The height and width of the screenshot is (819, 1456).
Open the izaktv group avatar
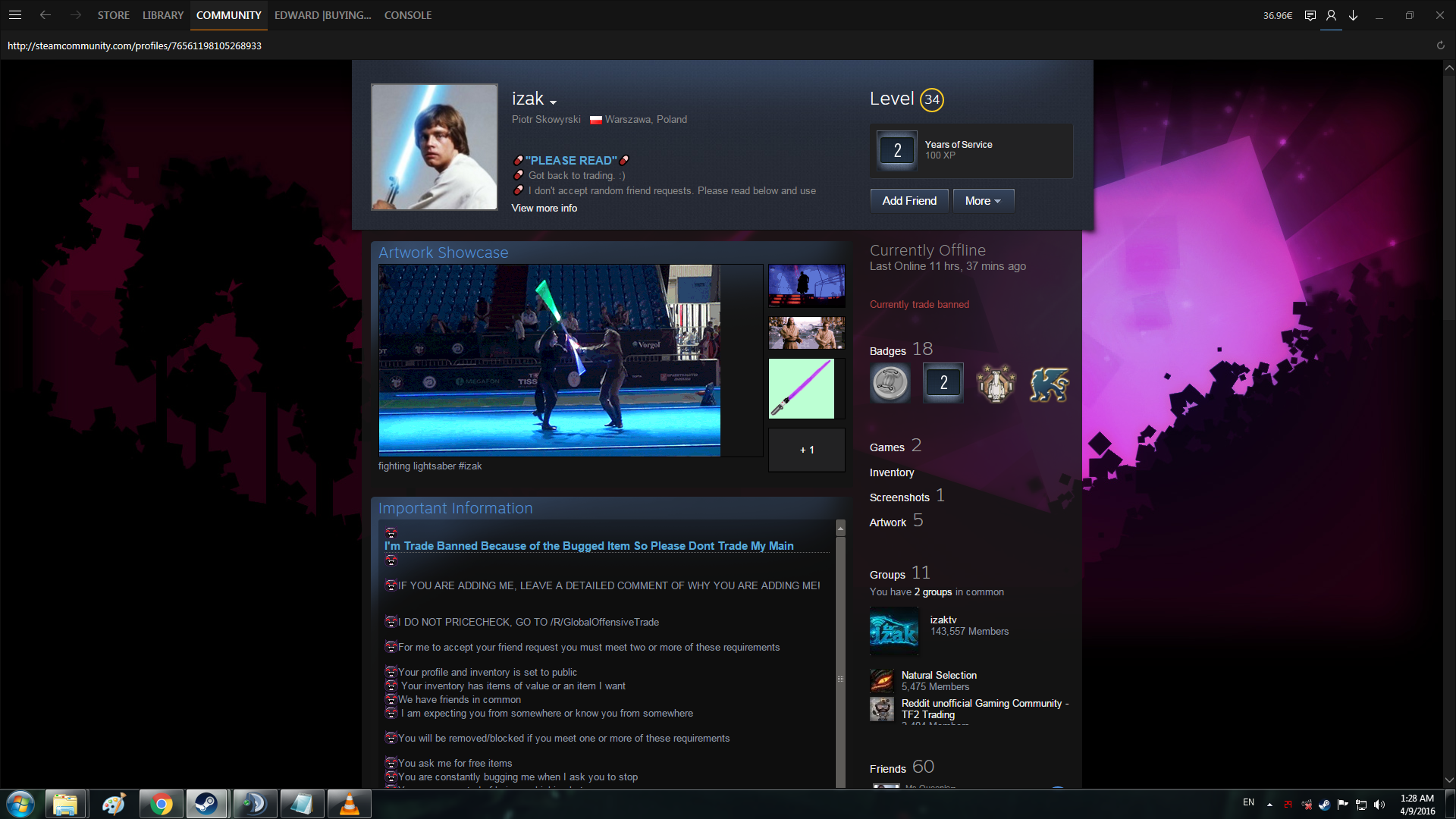pos(894,631)
